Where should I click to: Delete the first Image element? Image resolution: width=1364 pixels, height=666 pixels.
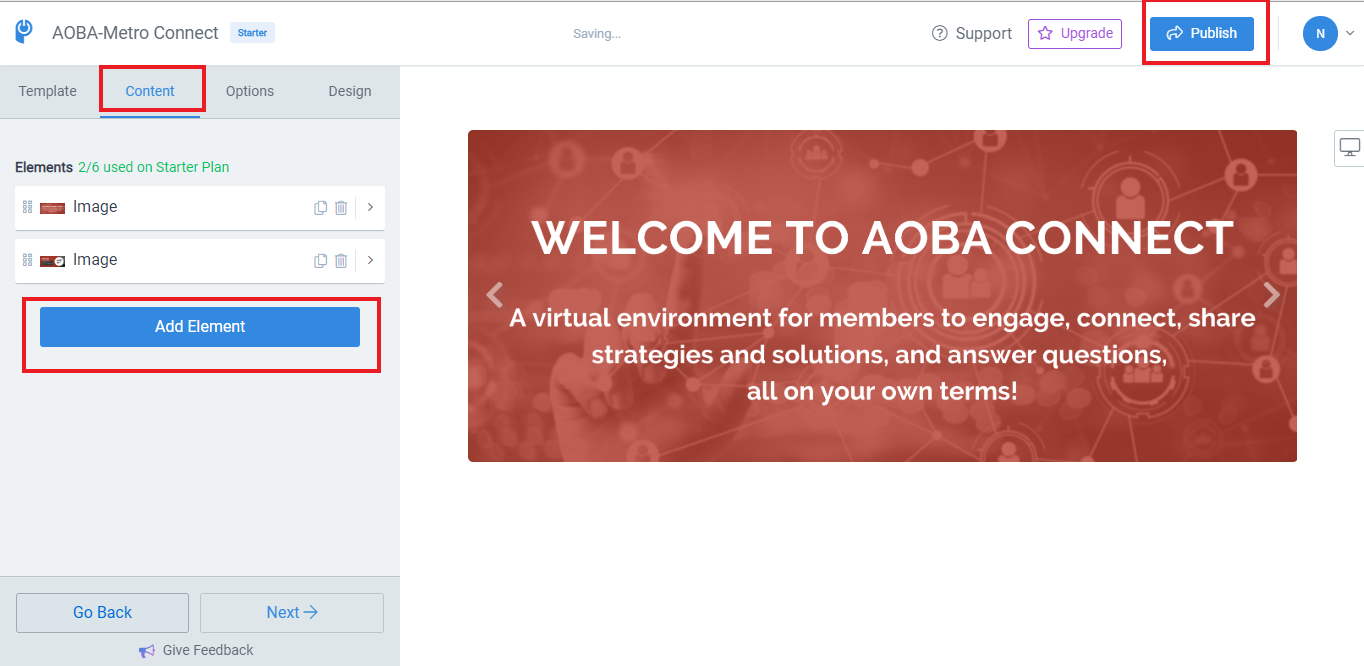(341, 208)
